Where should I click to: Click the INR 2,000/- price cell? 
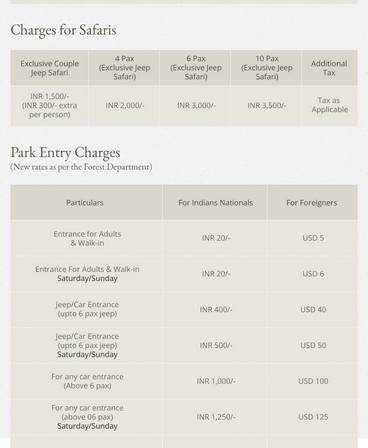(x=125, y=105)
